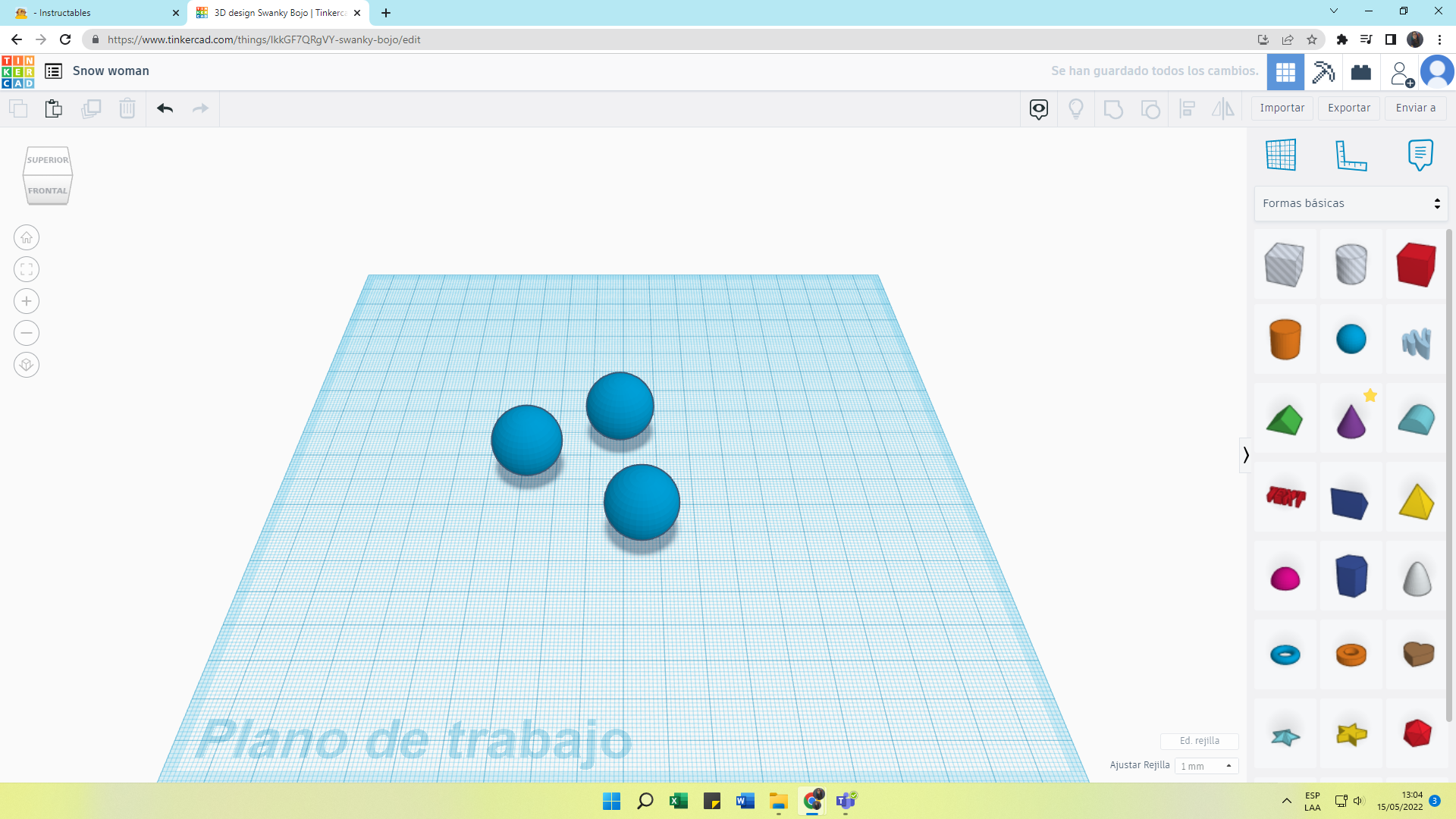Viewport: 1456px width, 819px height.
Task: Undo the last action
Action: (165, 108)
